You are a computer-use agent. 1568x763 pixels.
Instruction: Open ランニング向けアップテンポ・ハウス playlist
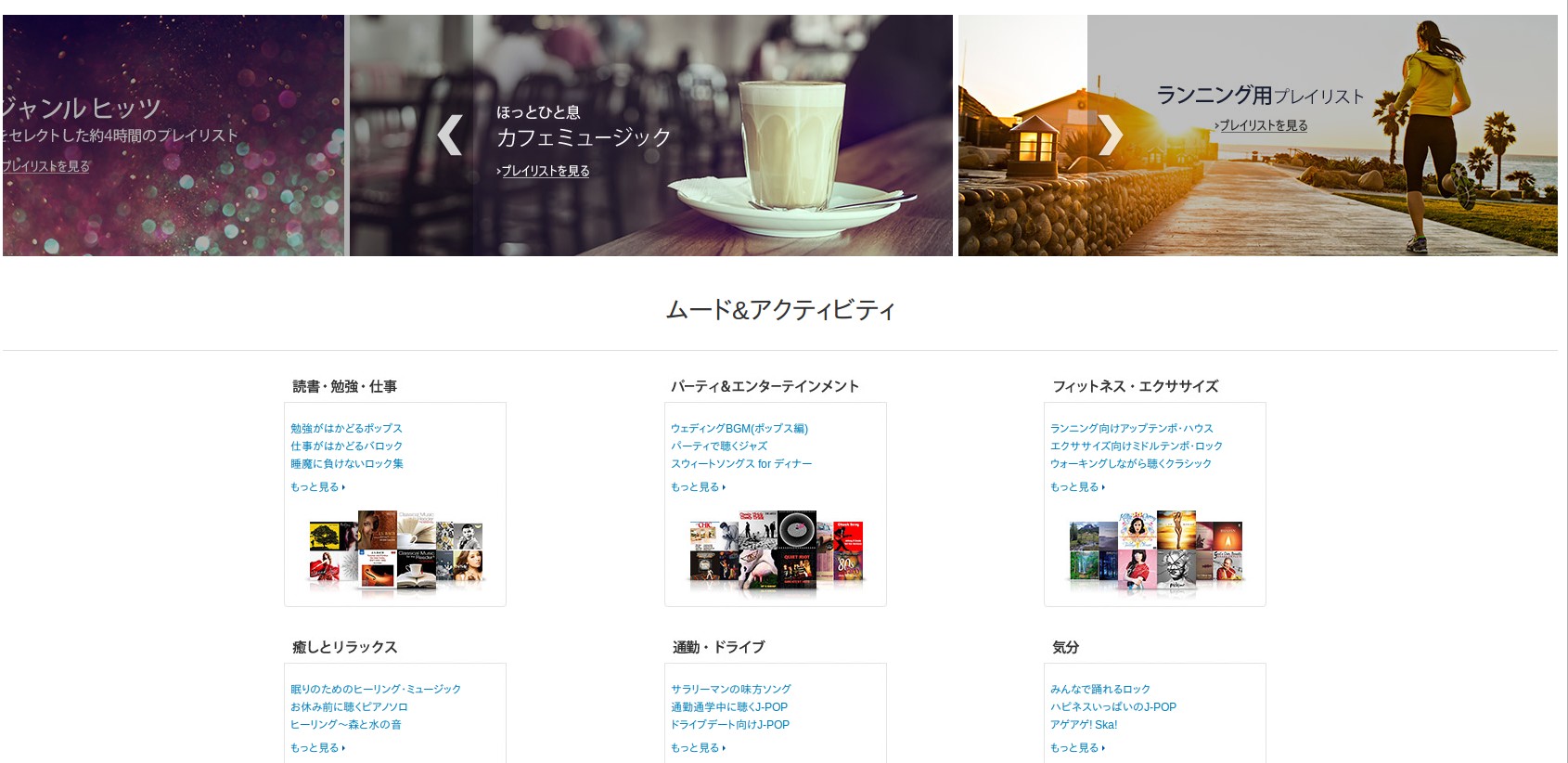(x=1132, y=428)
